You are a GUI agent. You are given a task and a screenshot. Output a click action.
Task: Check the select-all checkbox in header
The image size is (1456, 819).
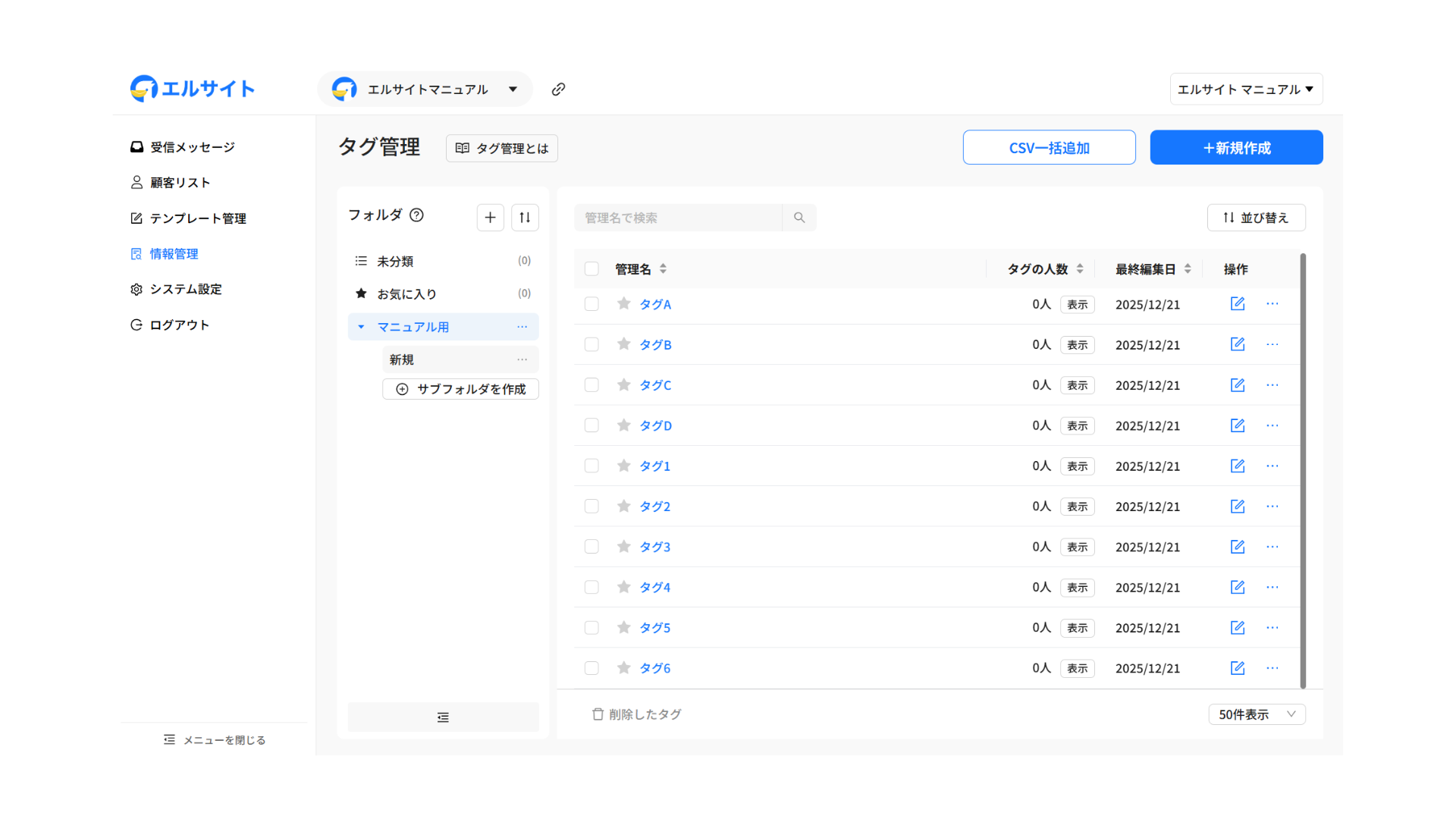coord(591,269)
